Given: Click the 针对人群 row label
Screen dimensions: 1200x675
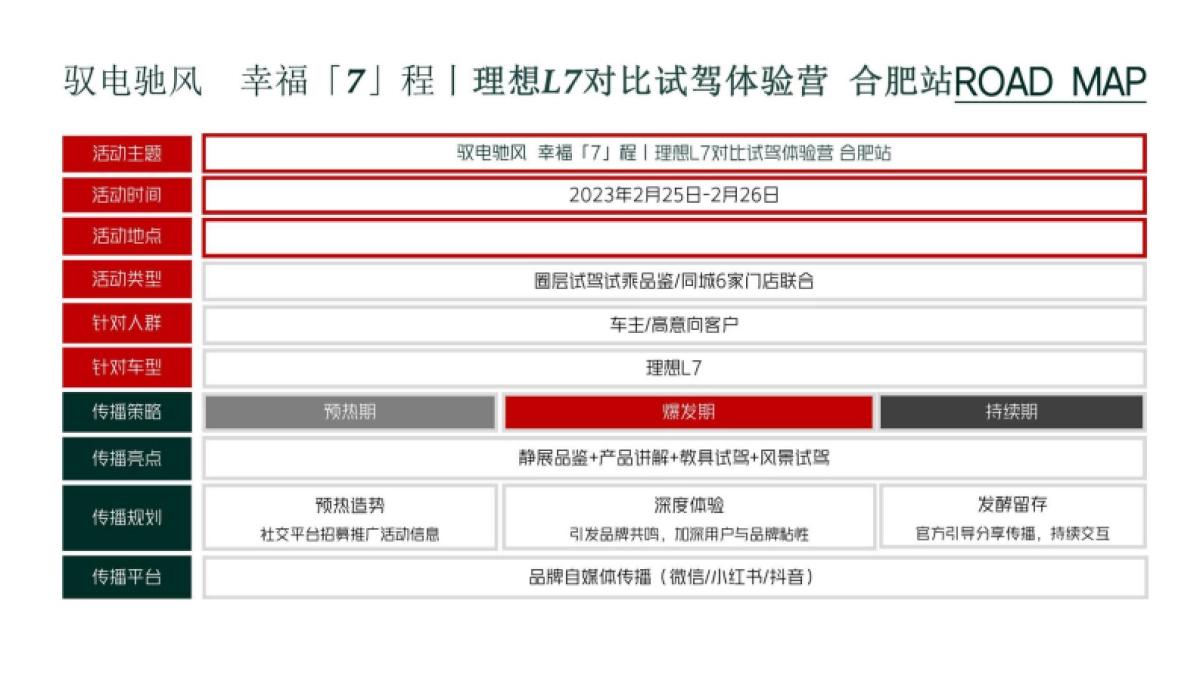Looking at the screenshot, I should click(127, 323).
